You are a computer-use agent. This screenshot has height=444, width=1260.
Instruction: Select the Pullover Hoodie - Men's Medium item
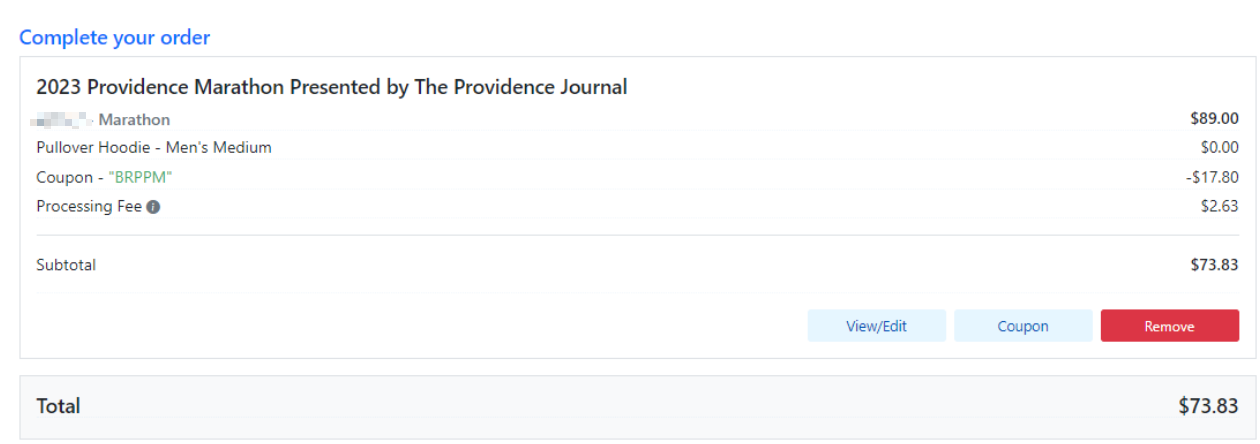pos(154,148)
